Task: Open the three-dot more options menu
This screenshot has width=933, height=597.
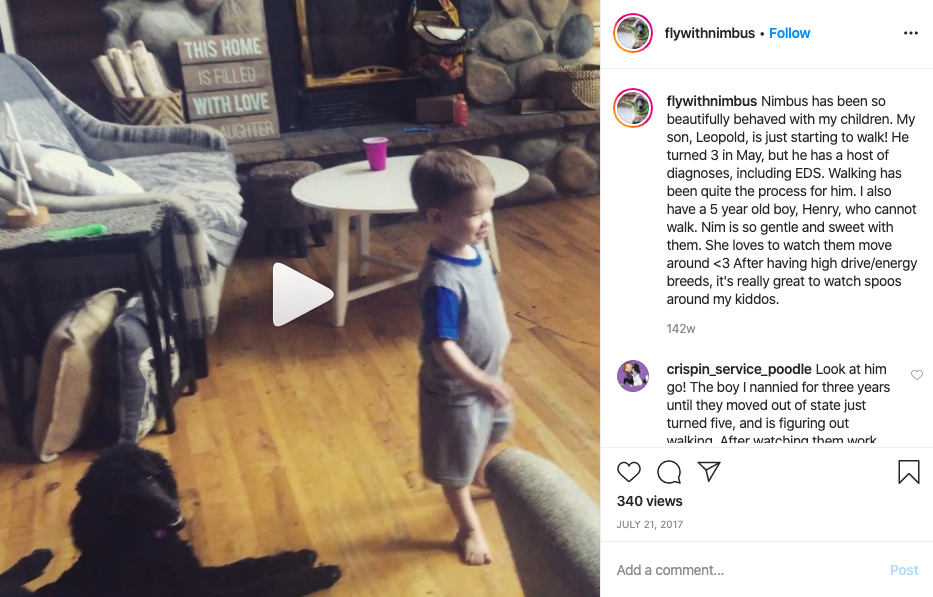Action: click(x=910, y=33)
